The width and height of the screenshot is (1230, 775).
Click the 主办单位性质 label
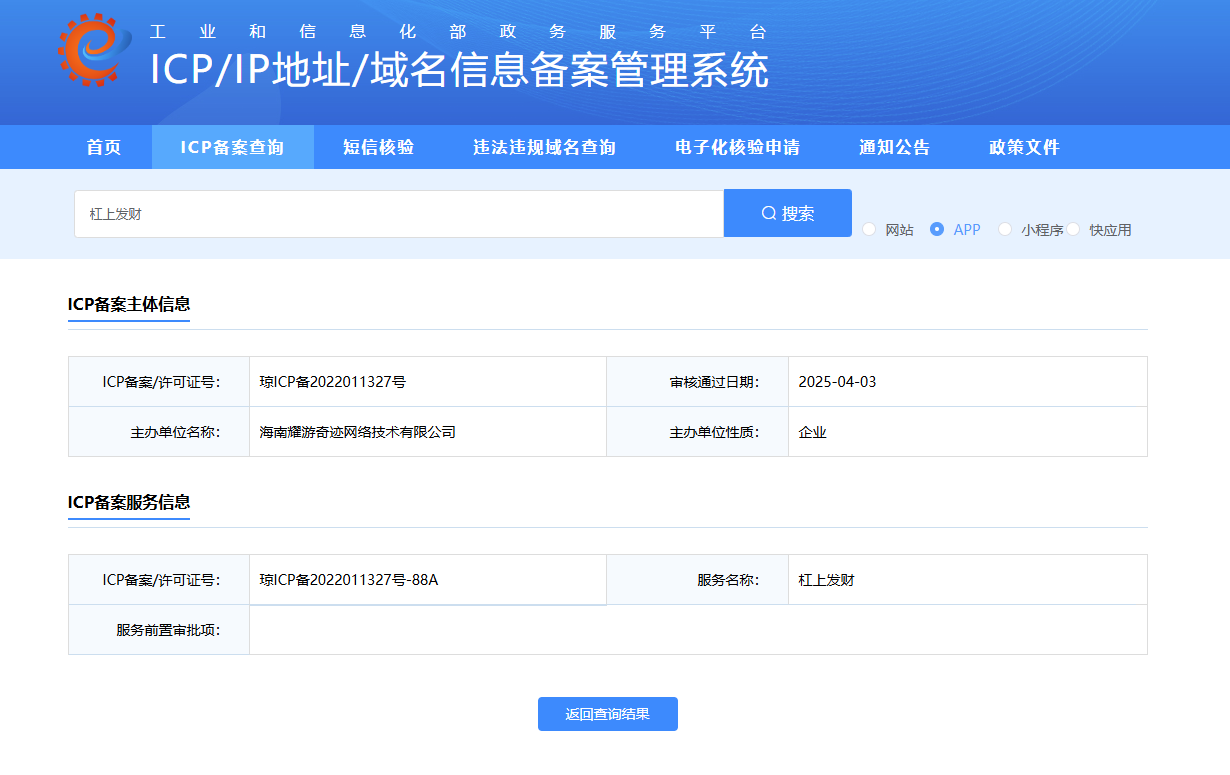pyautogui.click(x=714, y=432)
